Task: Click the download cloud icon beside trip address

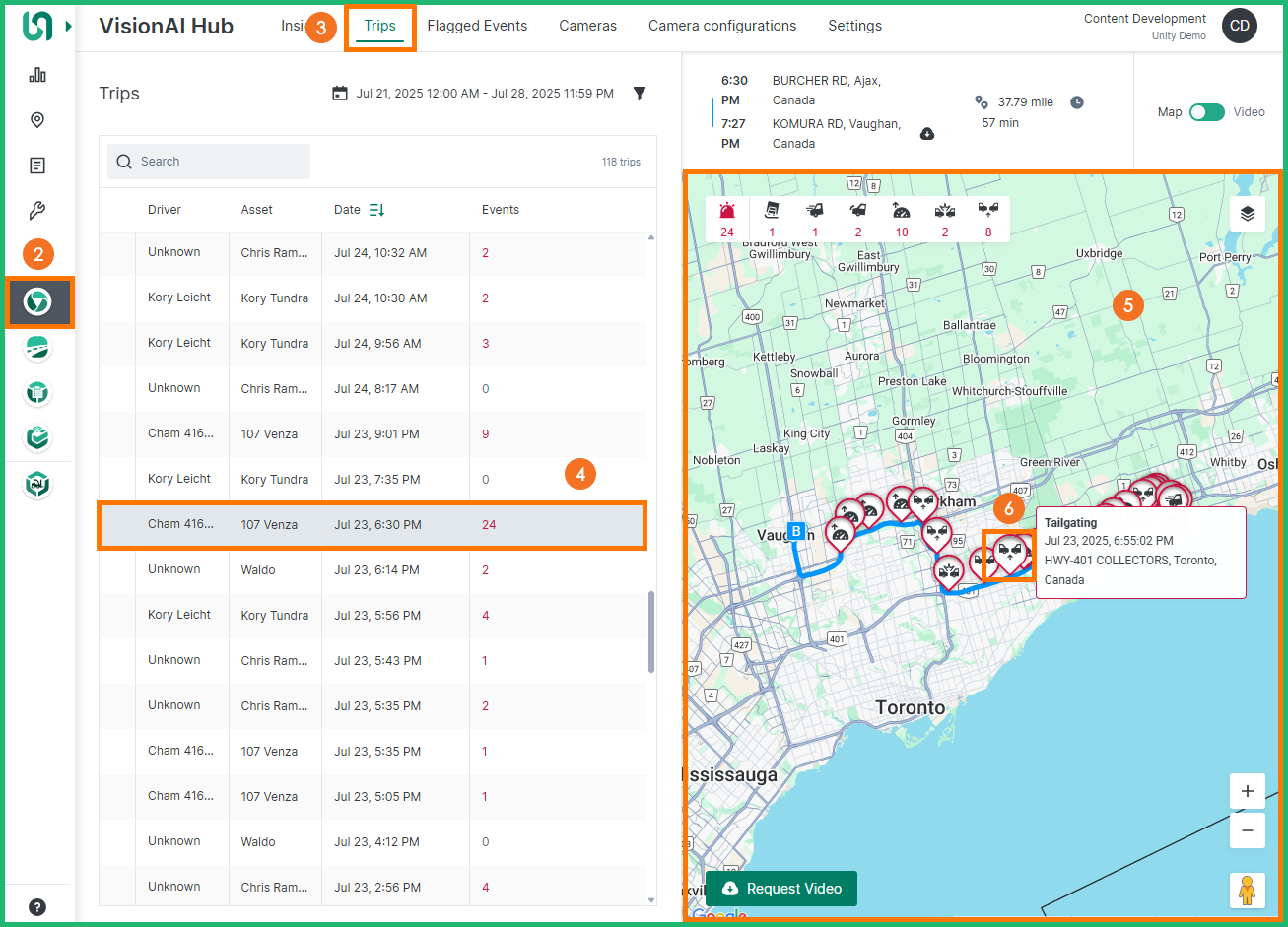Action: click(927, 134)
